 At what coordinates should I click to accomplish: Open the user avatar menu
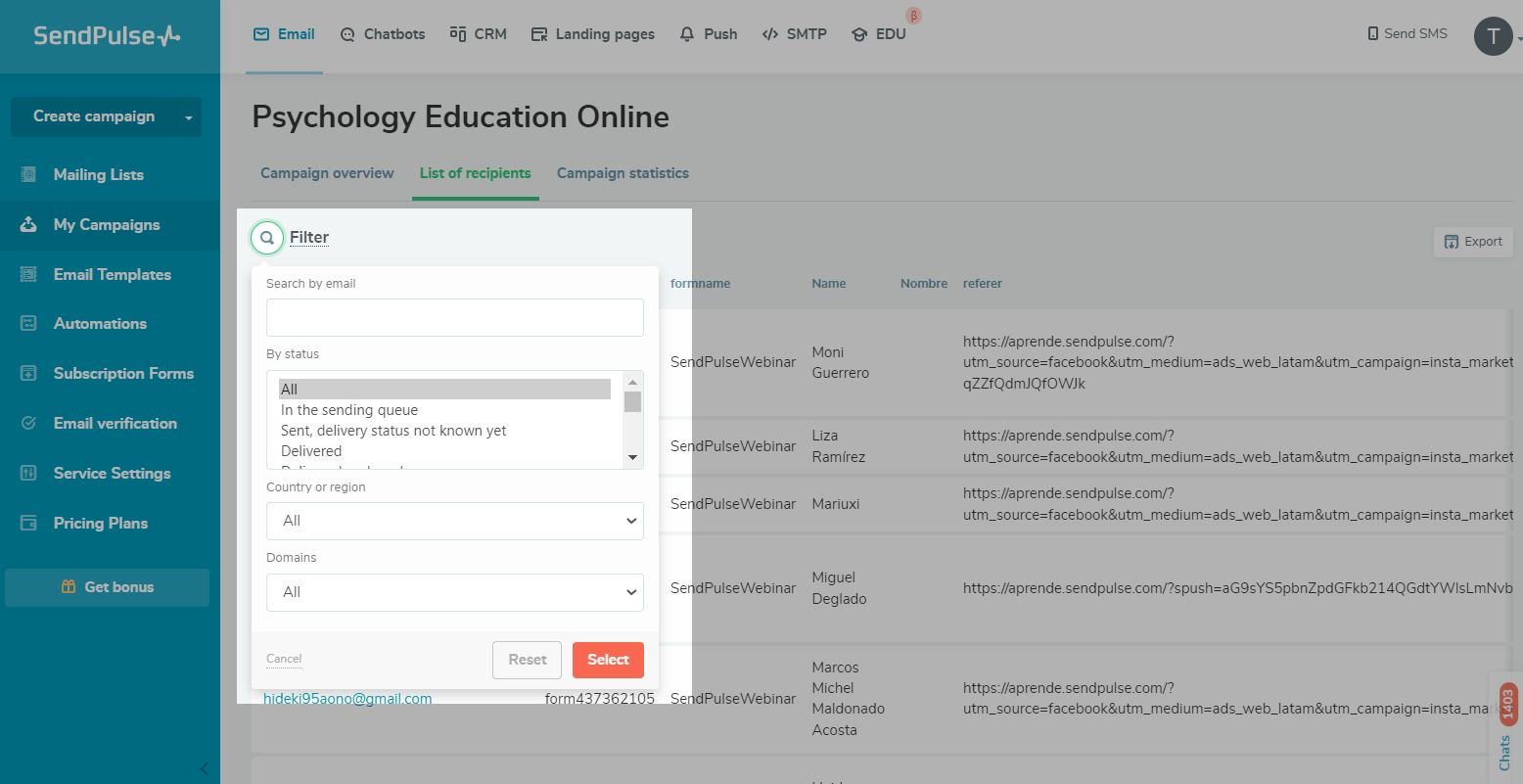pos(1494,36)
